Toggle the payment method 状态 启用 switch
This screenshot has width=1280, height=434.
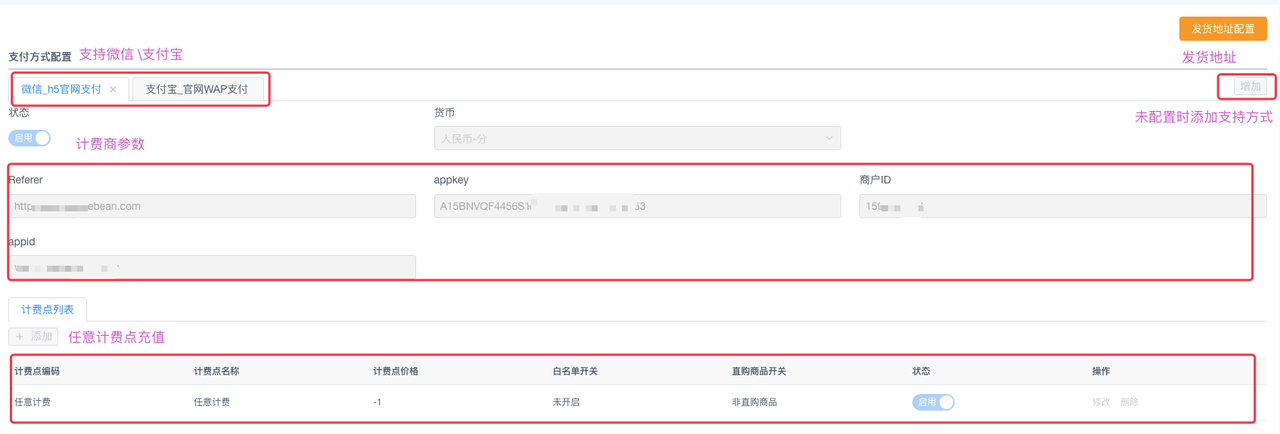pyautogui.click(x=30, y=138)
